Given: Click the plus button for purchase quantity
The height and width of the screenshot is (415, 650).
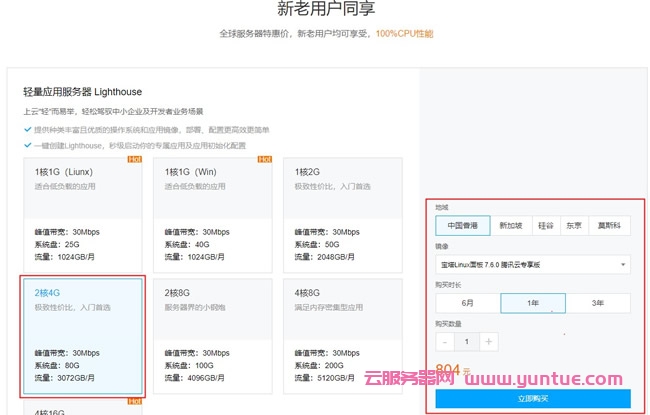Looking at the screenshot, I should (x=488, y=342).
